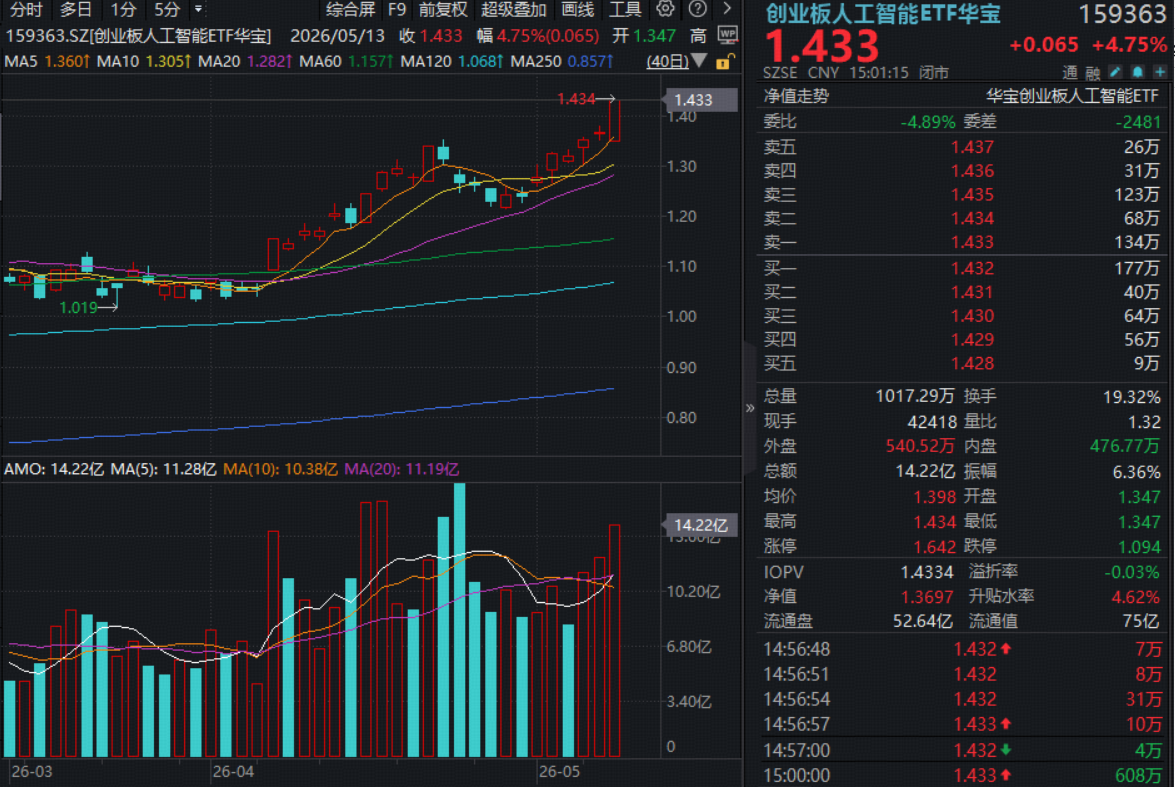Click the 净值走势 NAV trend link
The height and width of the screenshot is (787, 1175).
coord(796,96)
